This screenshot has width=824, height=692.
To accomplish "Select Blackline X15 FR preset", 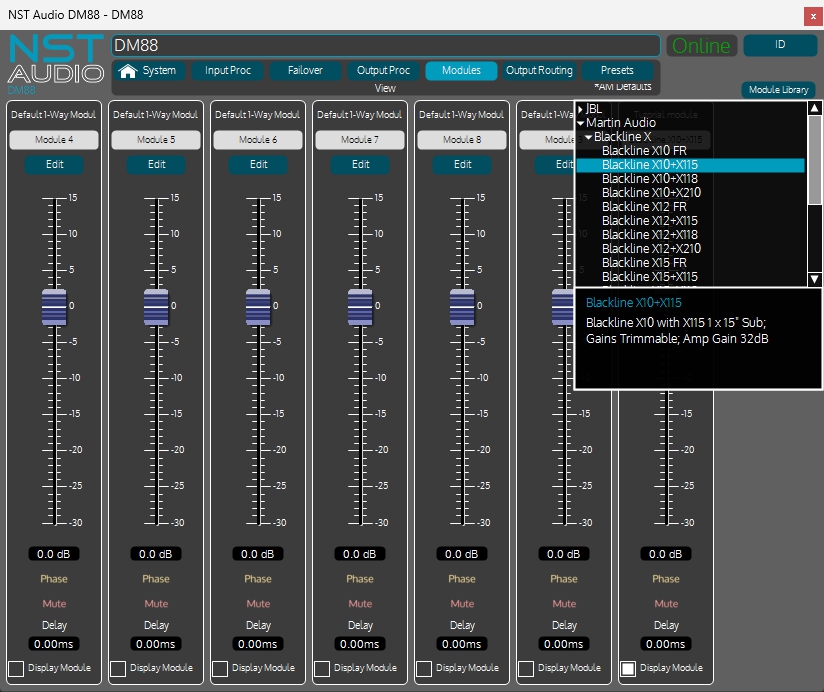I will click(644, 263).
